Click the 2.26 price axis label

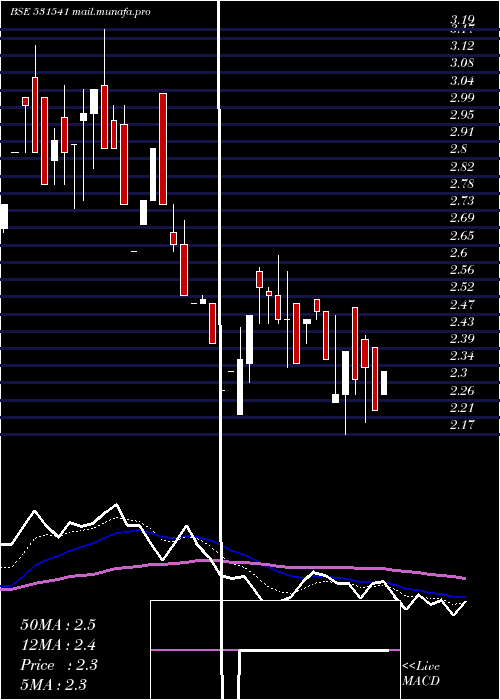click(462, 391)
